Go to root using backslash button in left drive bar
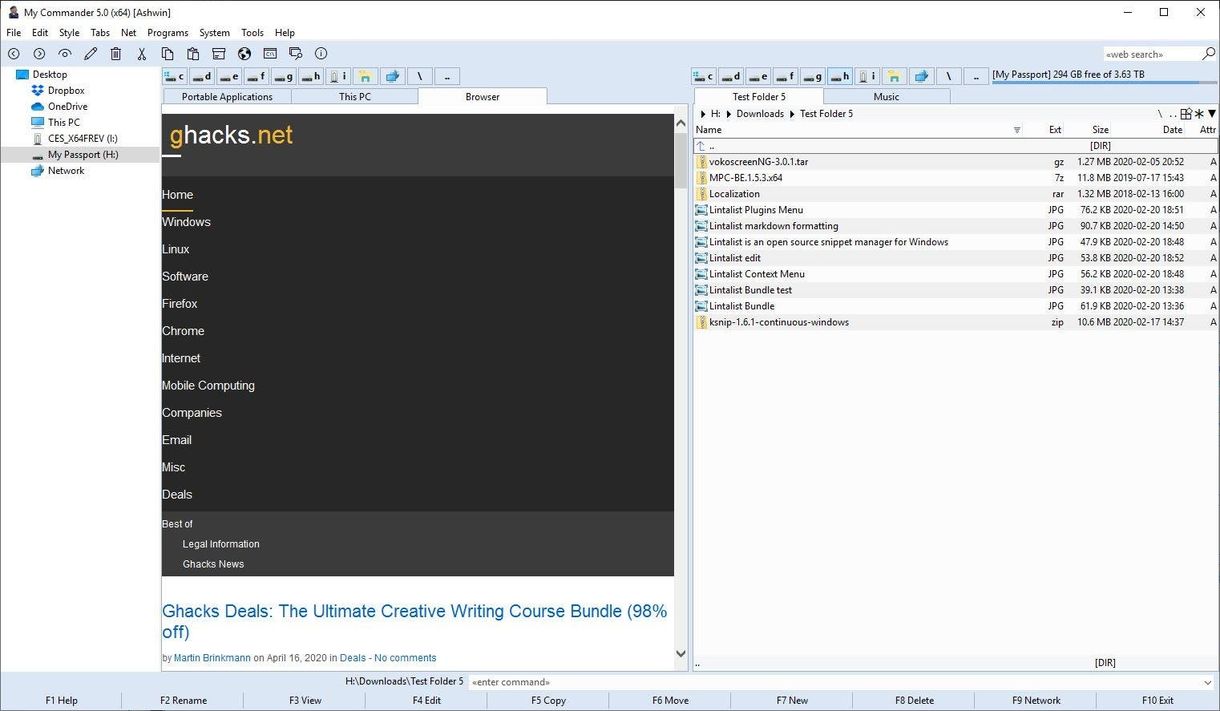The width and height of the screenshot is (1220, 711). click(420, 76)
